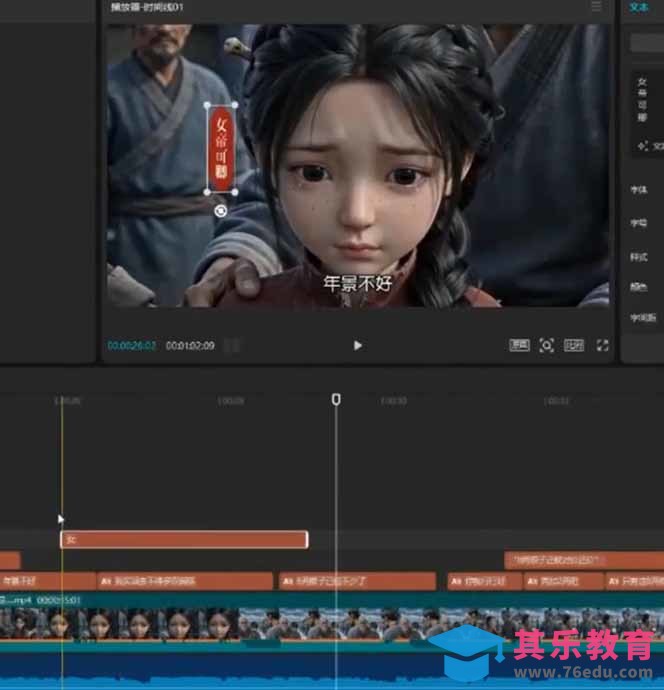The image size is (664, 690).
Task: Open the 颜色 color setting
Action: [x=638, y=287]
